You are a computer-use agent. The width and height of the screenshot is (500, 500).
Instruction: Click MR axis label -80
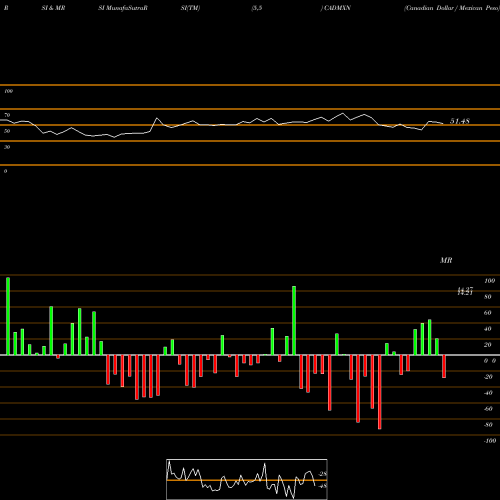488,425
